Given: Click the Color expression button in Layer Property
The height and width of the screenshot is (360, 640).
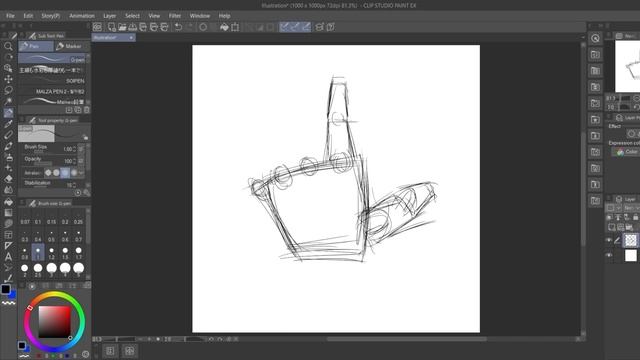Looking at the screenshot, I should pyautogui.click(x=628, y=152).
